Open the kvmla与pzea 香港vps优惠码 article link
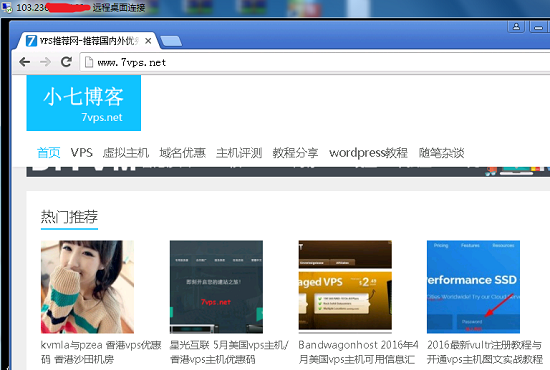The height and width of the screenshot is (370, 550). [x=101, y=352]
